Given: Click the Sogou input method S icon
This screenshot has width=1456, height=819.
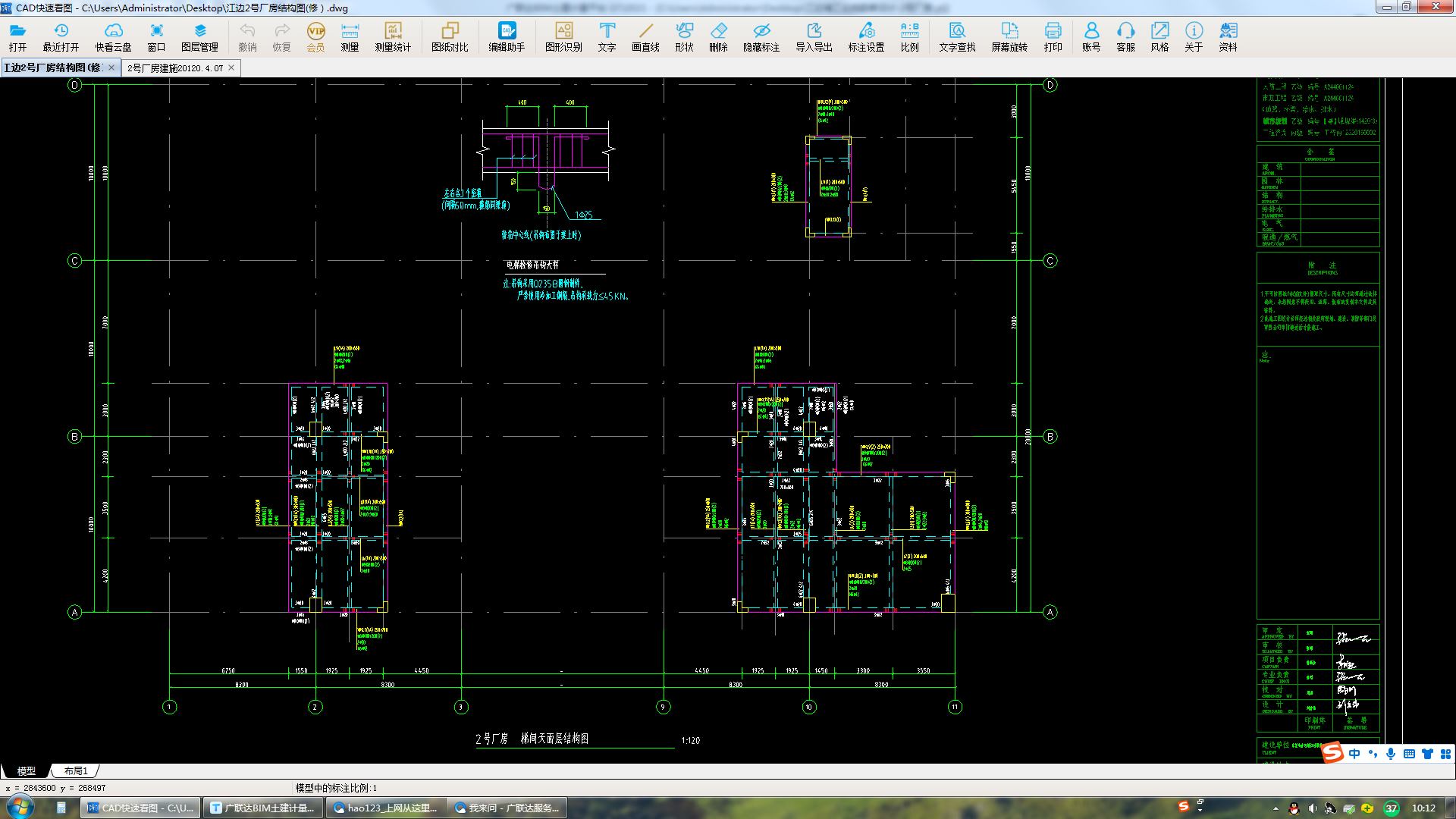Looking at the screenshot, I should pos(1333,753).
